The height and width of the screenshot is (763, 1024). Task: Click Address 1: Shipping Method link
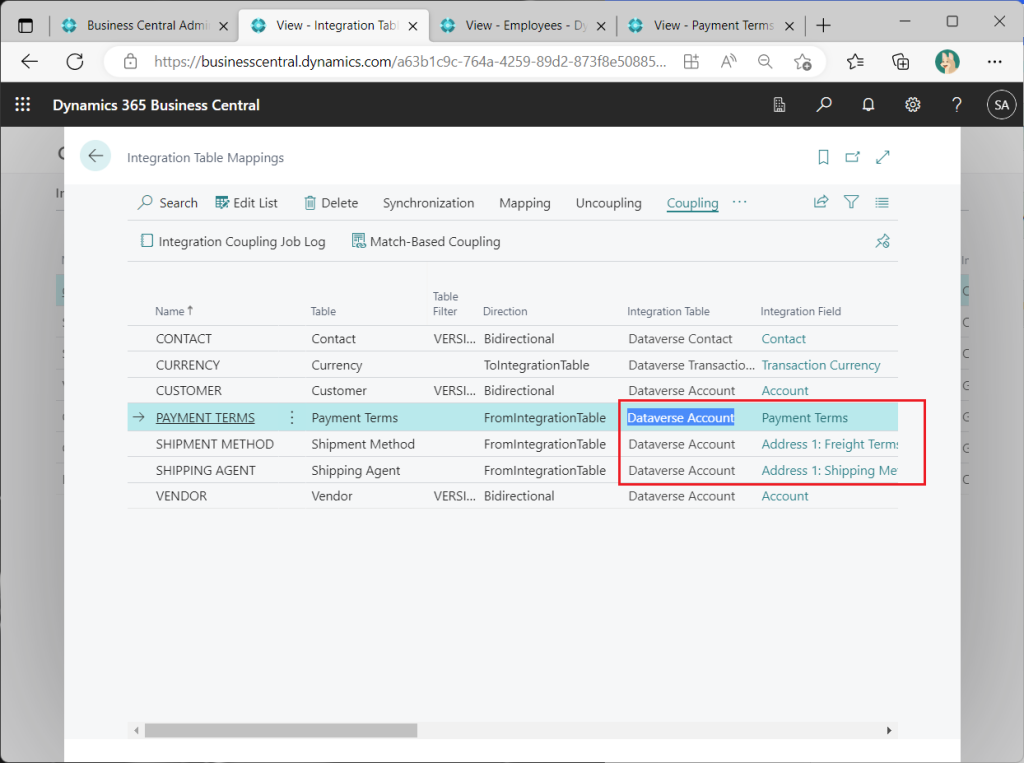829,470
